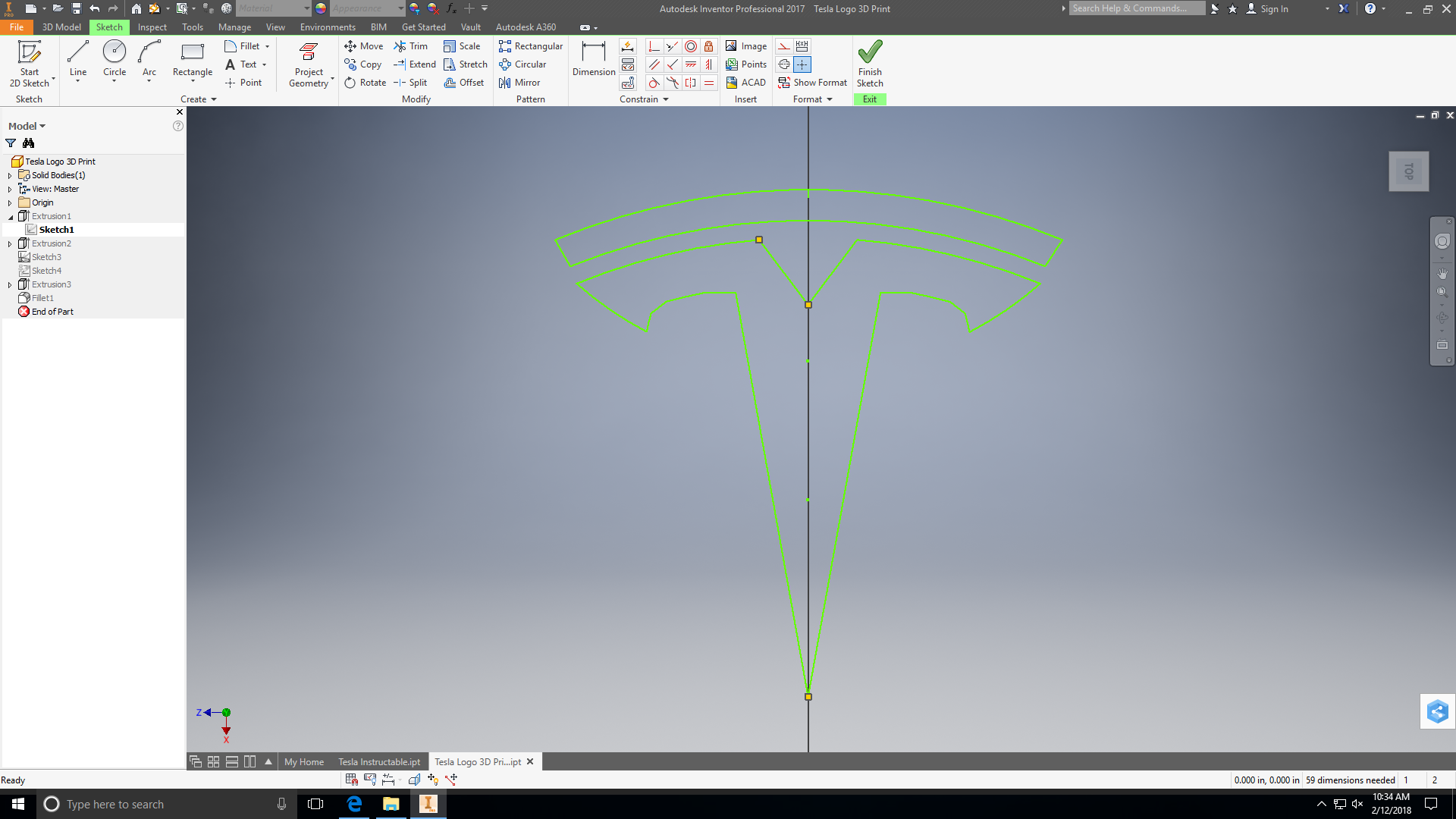
Task: Expand the Solid Bodies(1) node
Action: pos(10,175)
